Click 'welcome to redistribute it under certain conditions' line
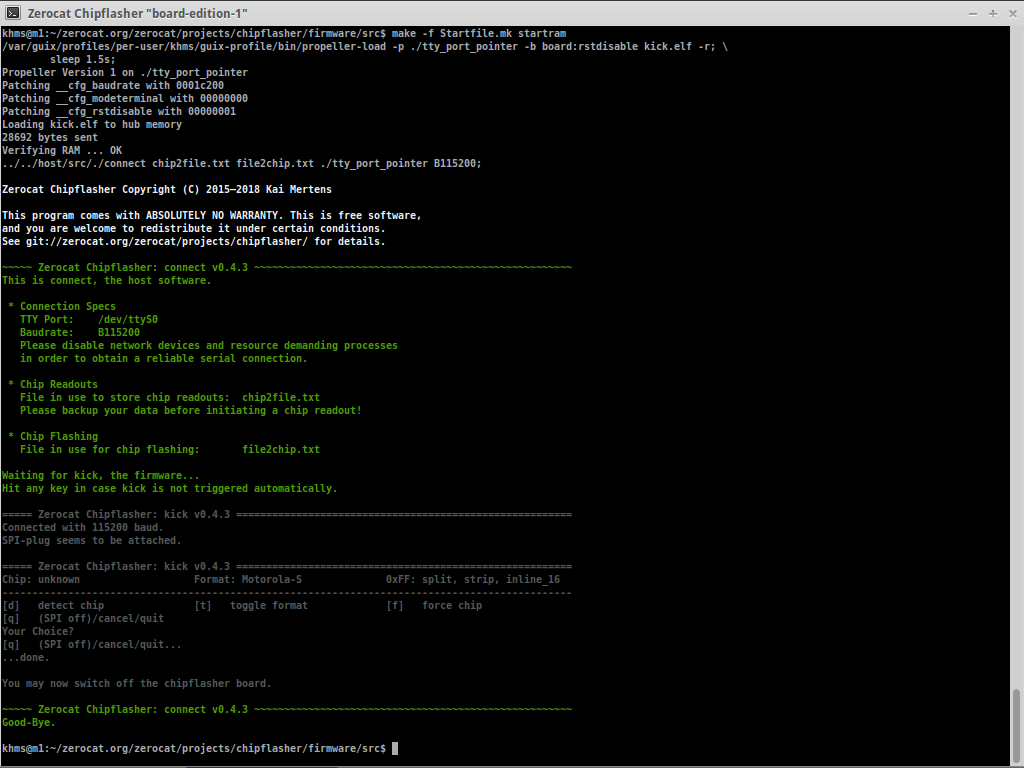 (193, 229)
